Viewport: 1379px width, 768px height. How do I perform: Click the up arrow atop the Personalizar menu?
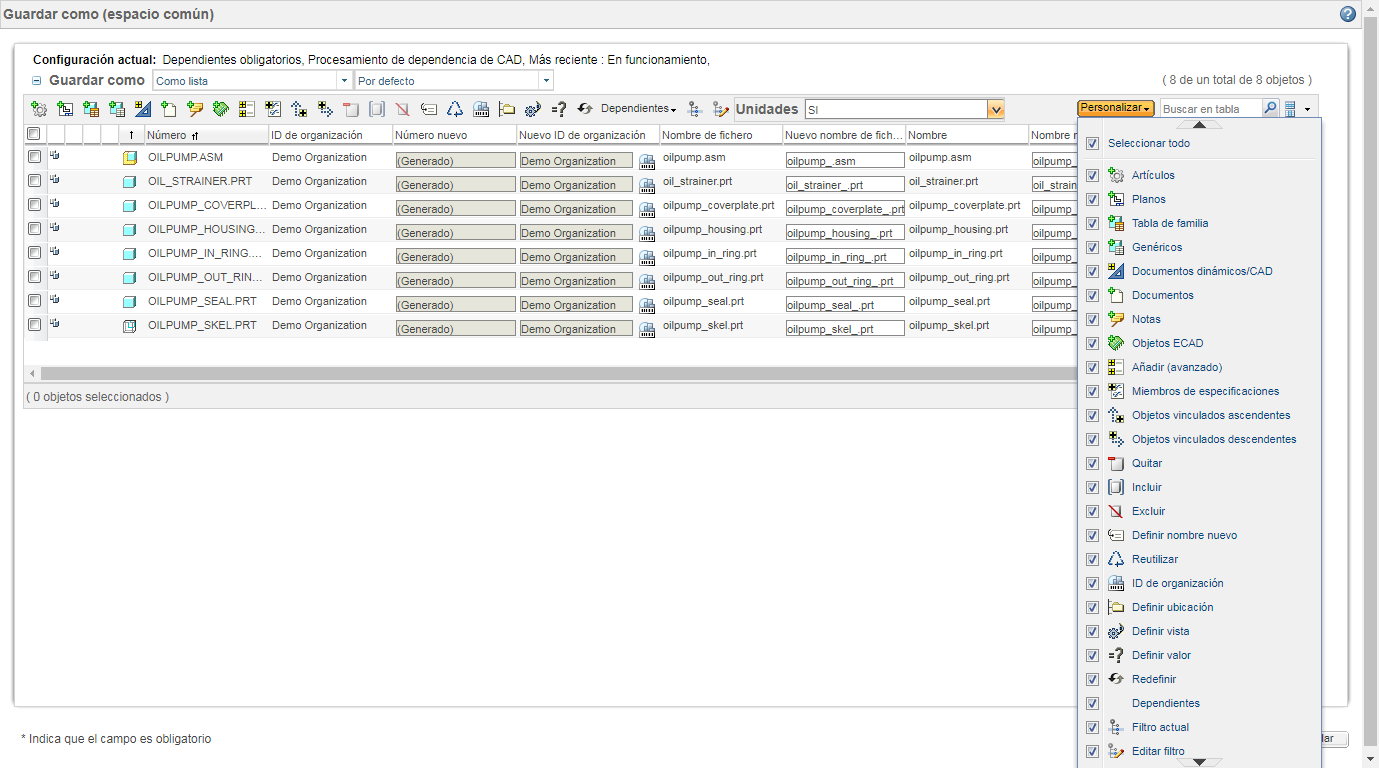tap(1199, 124)
